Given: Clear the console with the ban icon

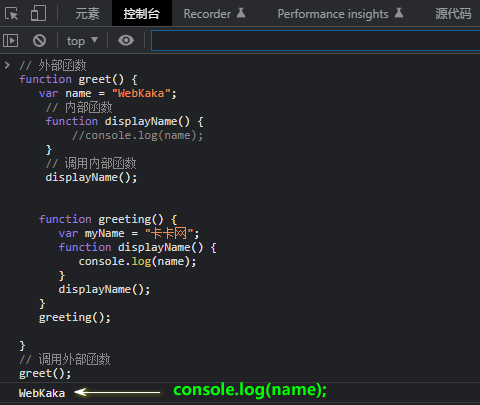Looking at the screenshot, I should (39, 40).
